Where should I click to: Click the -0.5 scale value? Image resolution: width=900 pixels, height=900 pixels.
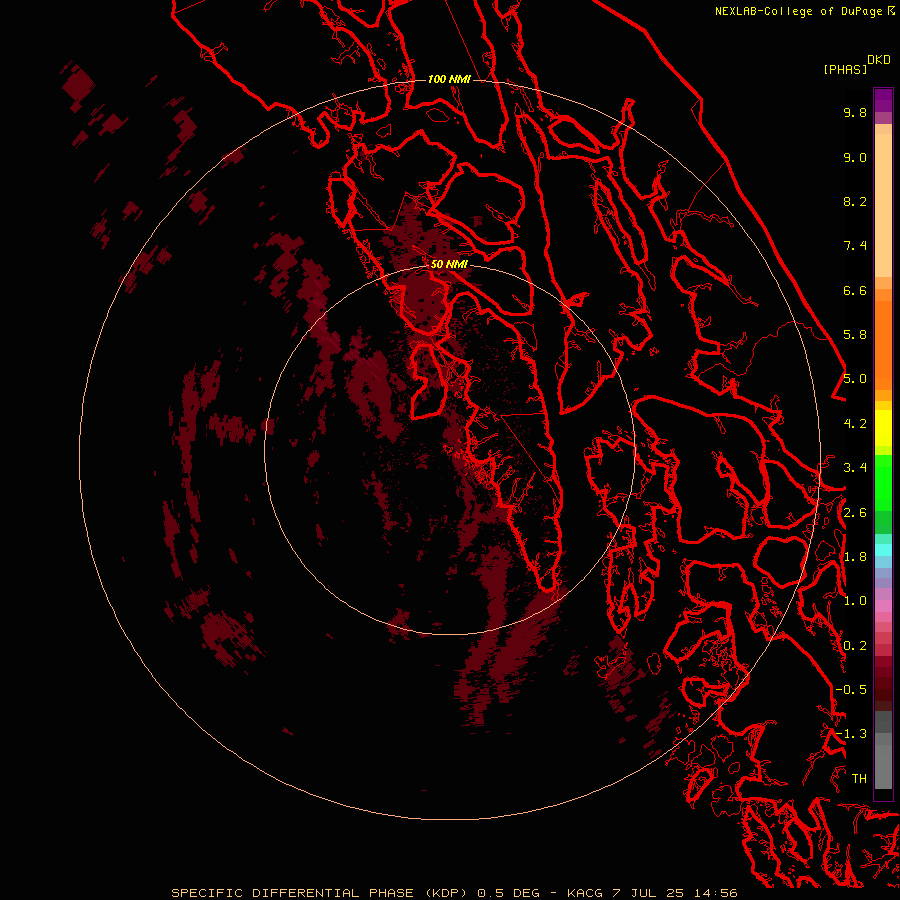(851, 690)
